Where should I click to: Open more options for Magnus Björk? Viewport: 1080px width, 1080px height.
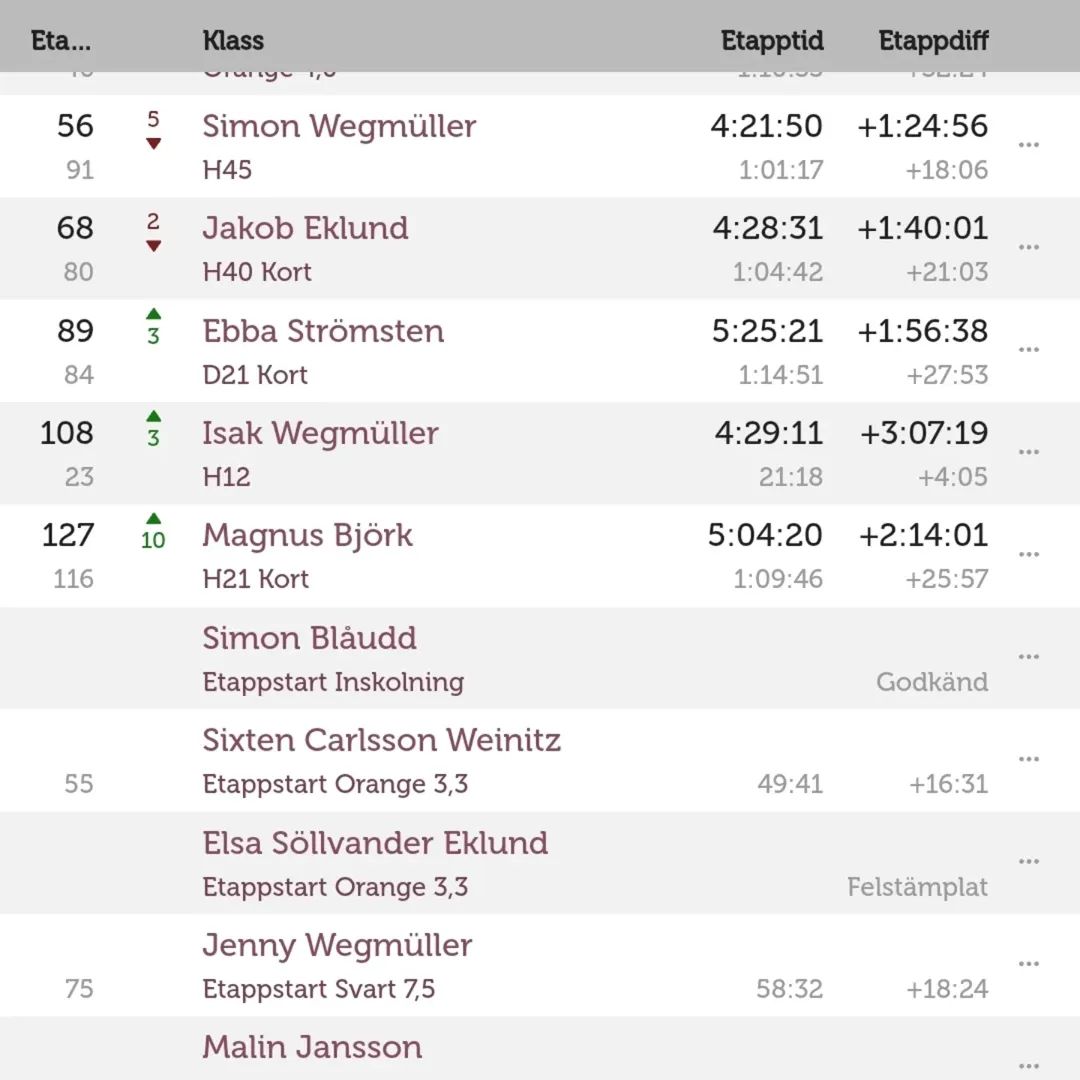pyautogui.click(x=1028, y=555)
